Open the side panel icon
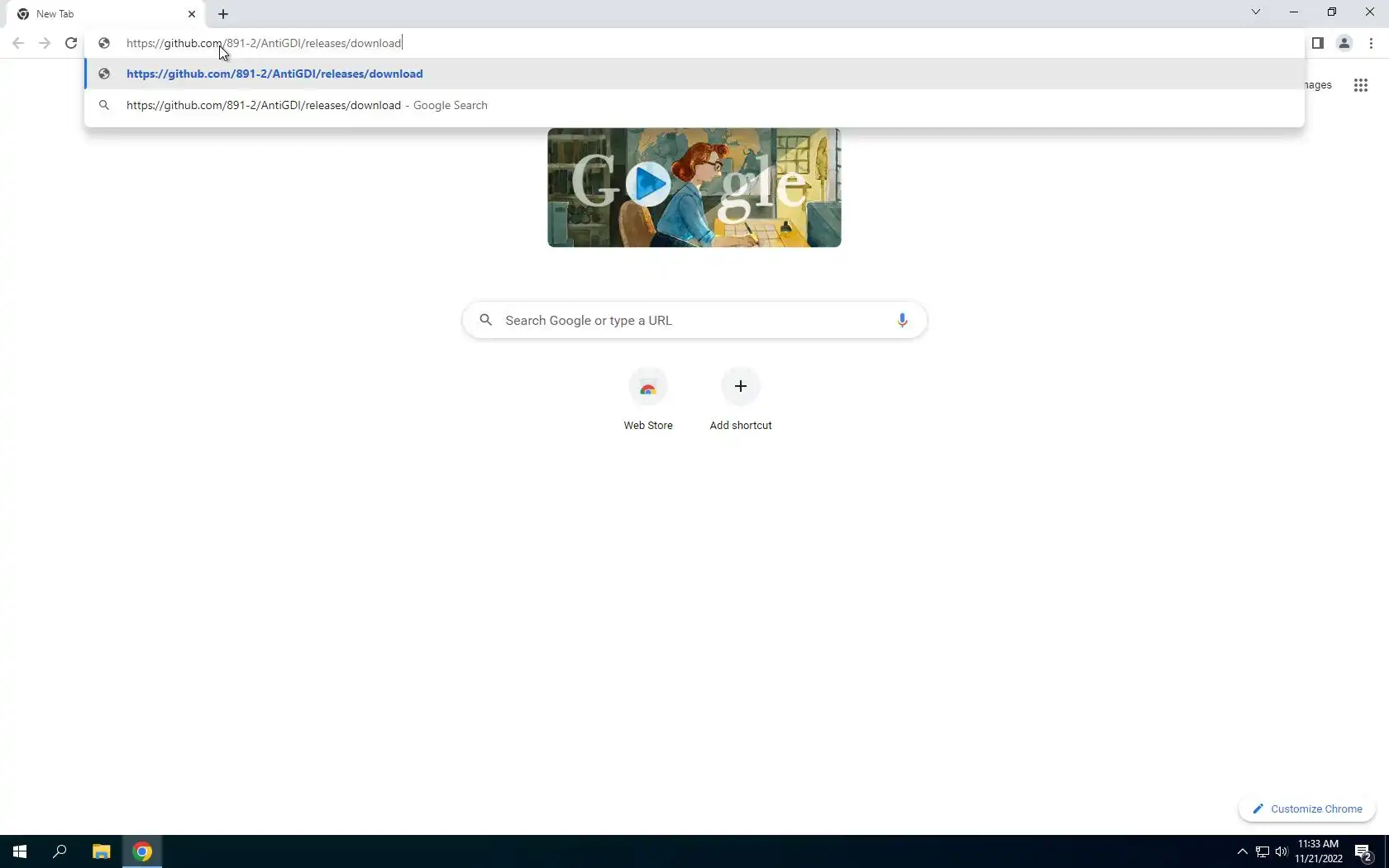The height and width of the screenshot is (868, 1389). 1318,43
